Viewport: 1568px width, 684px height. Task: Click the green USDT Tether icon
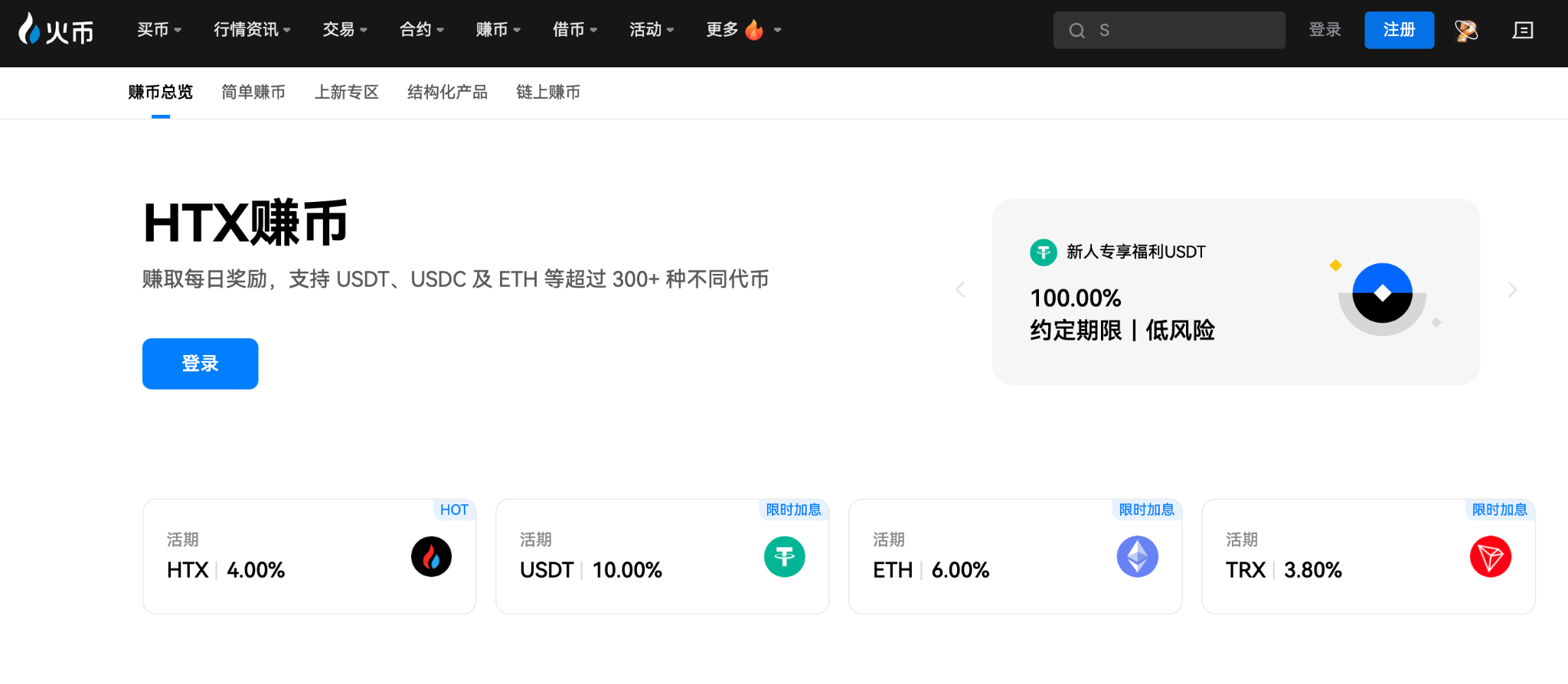[784, 557]
